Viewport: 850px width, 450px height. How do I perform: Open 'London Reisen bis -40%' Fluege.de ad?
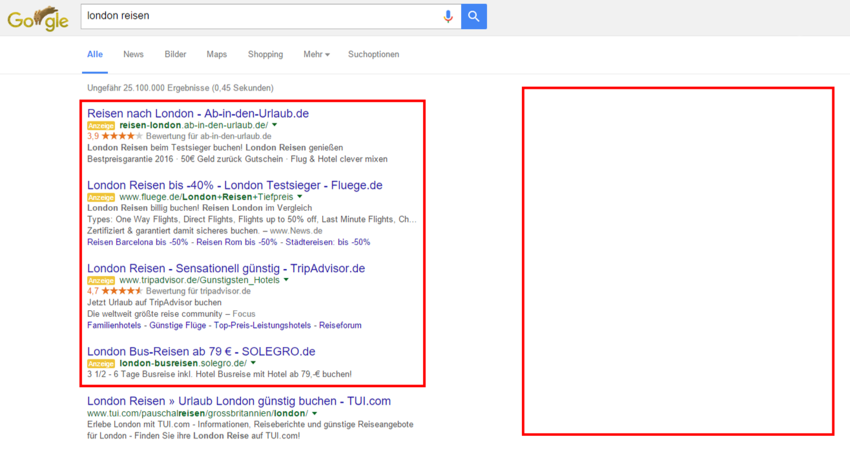pos(235,185)
